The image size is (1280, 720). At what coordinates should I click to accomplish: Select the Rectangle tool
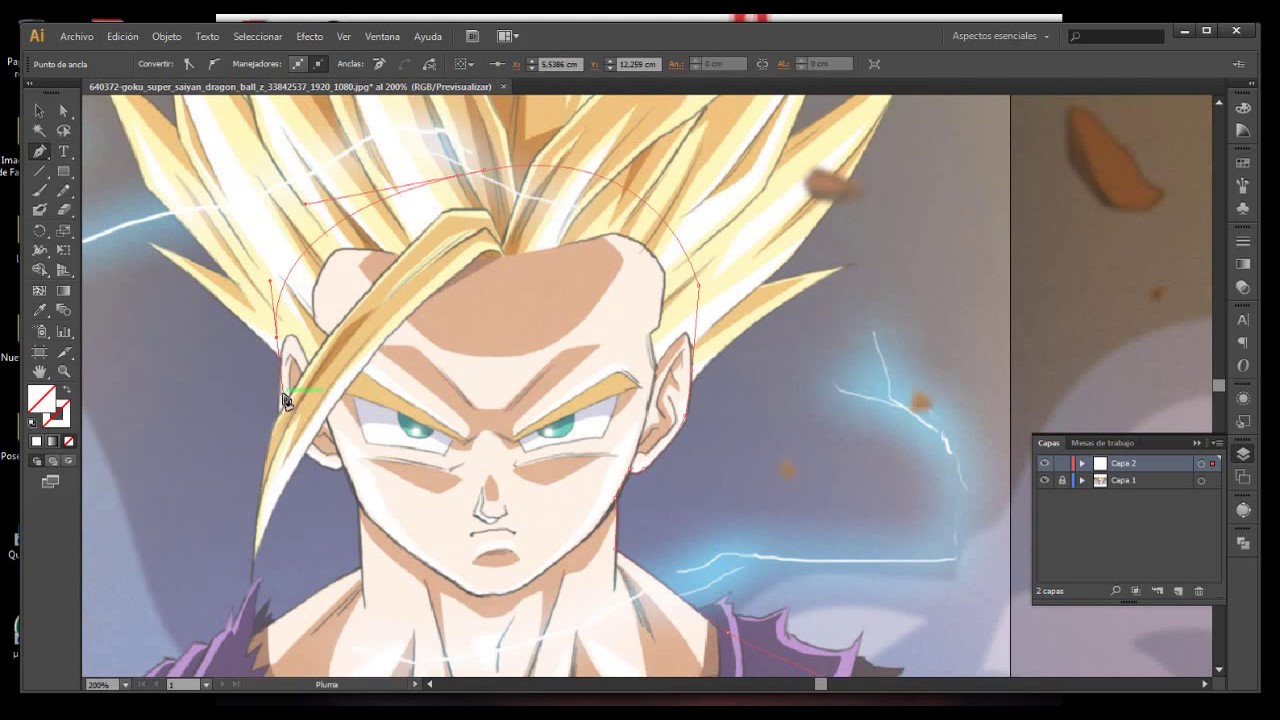click(x=64, y=171)
